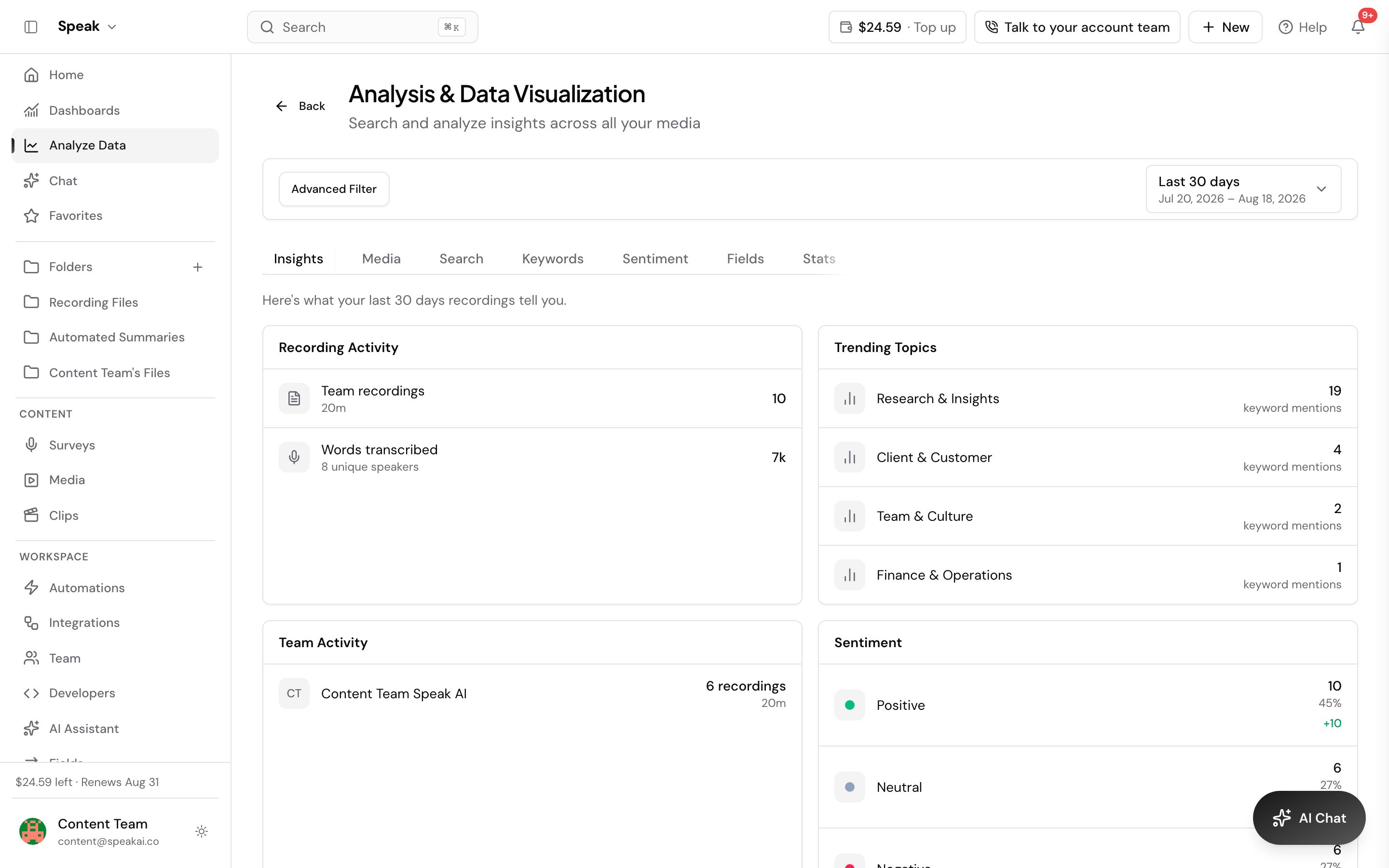Image resolution: width=1389 pixels, height=868 pixels.
Task: Click Talk to your account team
Action: click(x=1077, y=27)
